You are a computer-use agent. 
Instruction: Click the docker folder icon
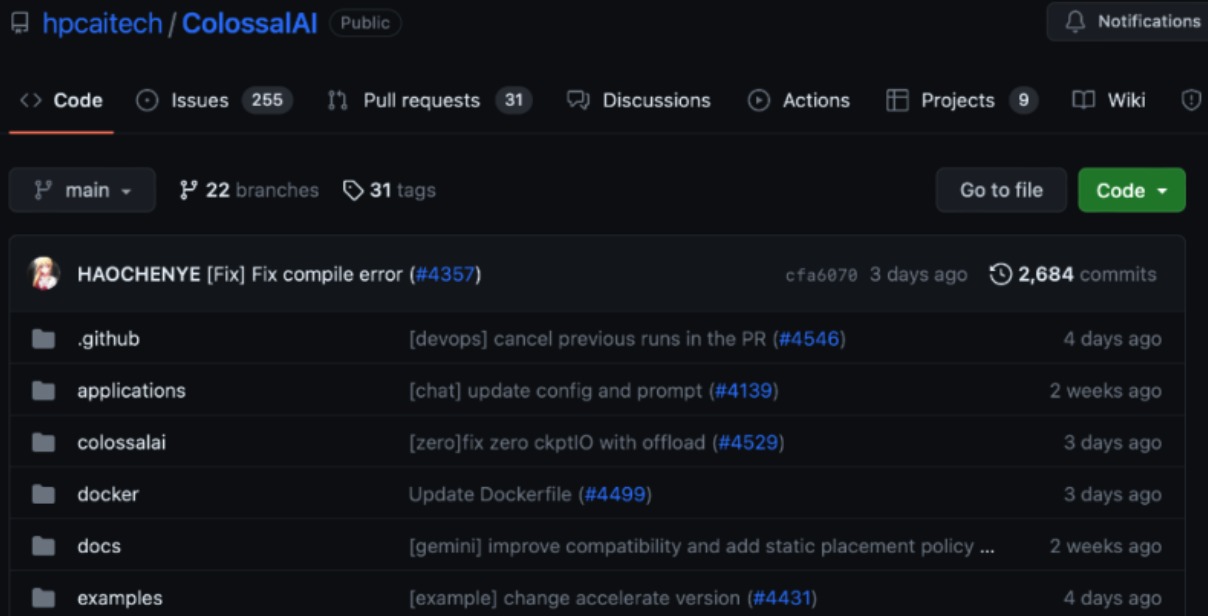click(x=43, y=494)
